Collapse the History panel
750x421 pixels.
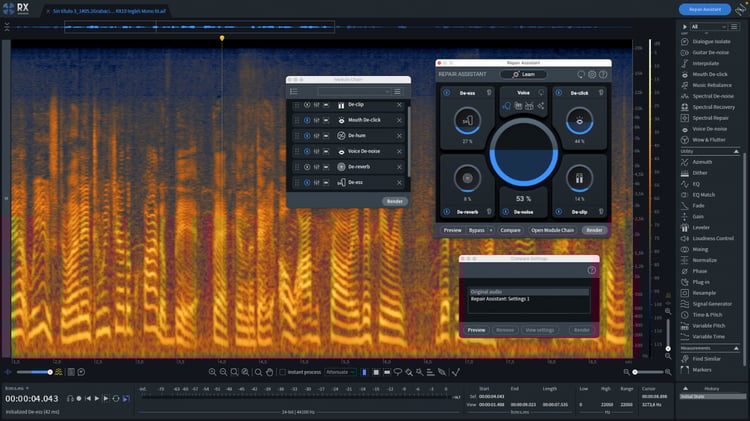685,388
